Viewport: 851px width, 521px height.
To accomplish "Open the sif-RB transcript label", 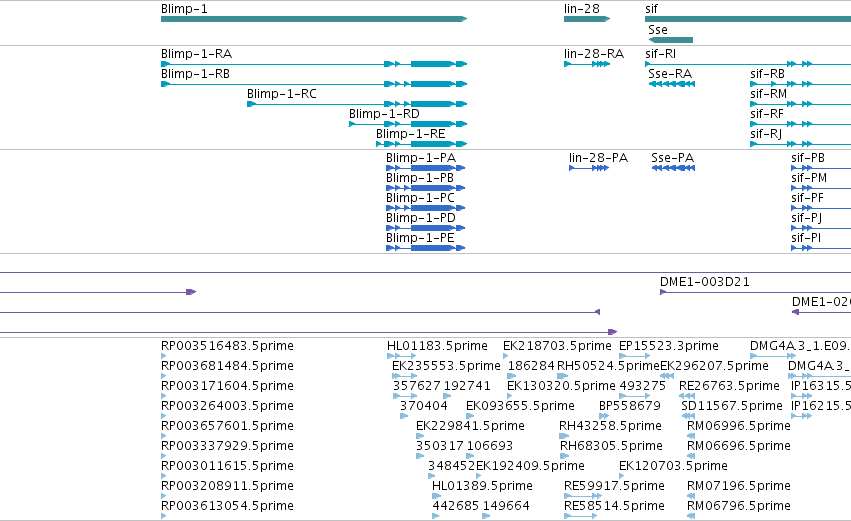I will (x=767, y=74).
